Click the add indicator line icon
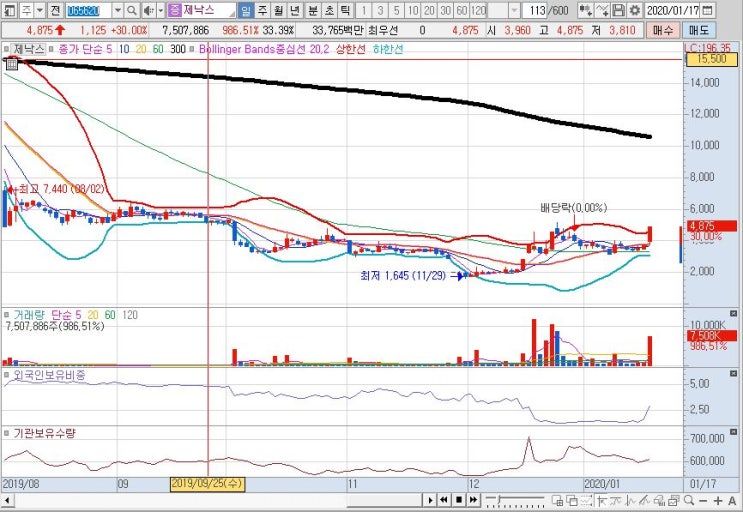743x512 pixels. tap(602, 10)
